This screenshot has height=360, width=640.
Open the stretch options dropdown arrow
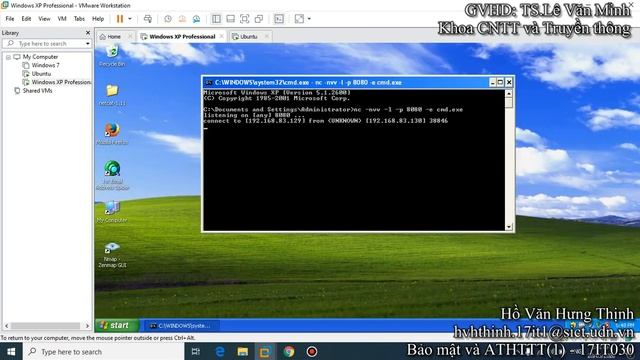[x=309, y=19]
